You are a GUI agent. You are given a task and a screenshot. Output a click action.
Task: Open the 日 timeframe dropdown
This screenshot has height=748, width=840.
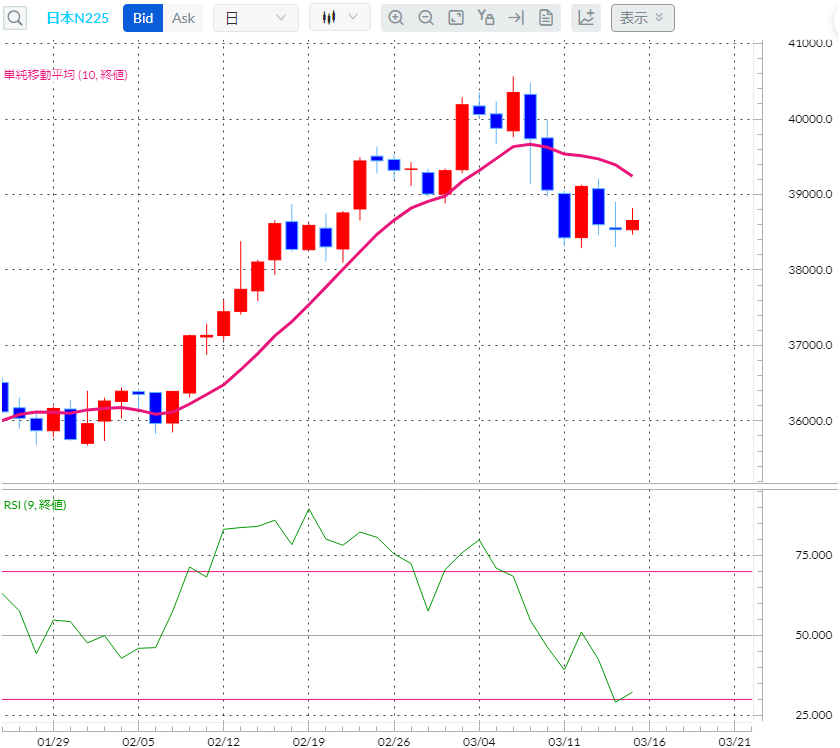[255, 17]
